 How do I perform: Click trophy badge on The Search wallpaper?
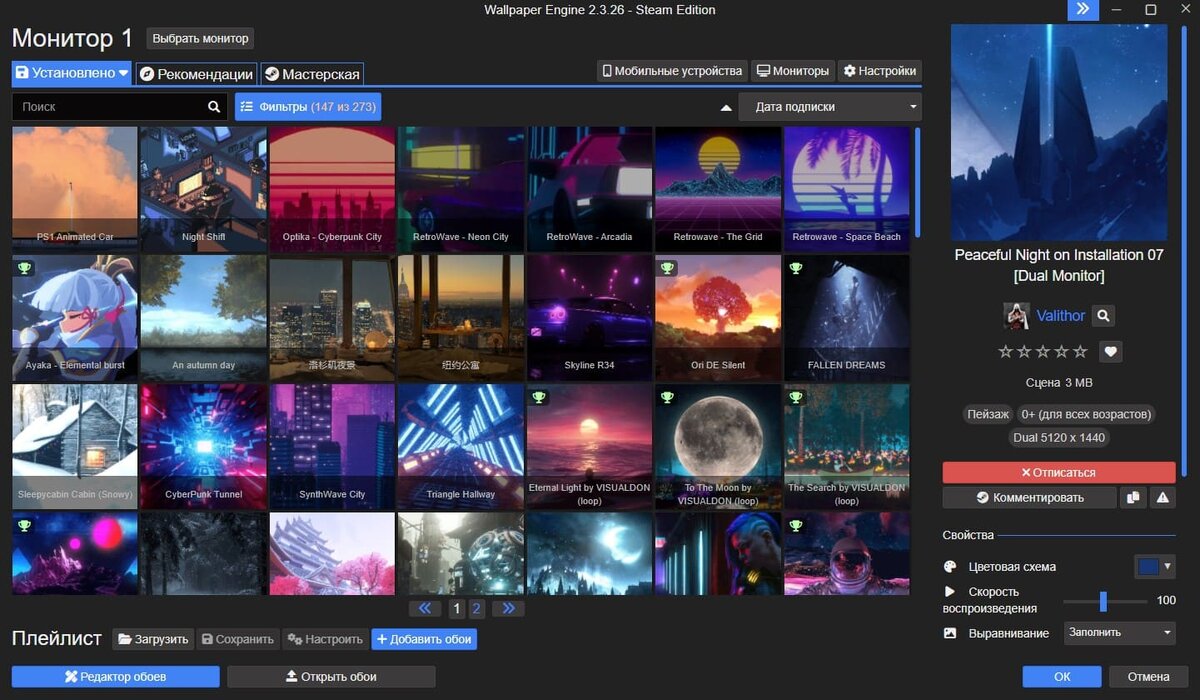(x=796, y=398)
